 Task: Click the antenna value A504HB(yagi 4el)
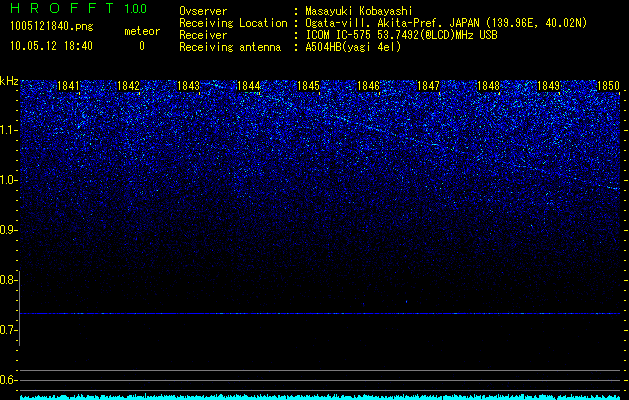[353, 47]
